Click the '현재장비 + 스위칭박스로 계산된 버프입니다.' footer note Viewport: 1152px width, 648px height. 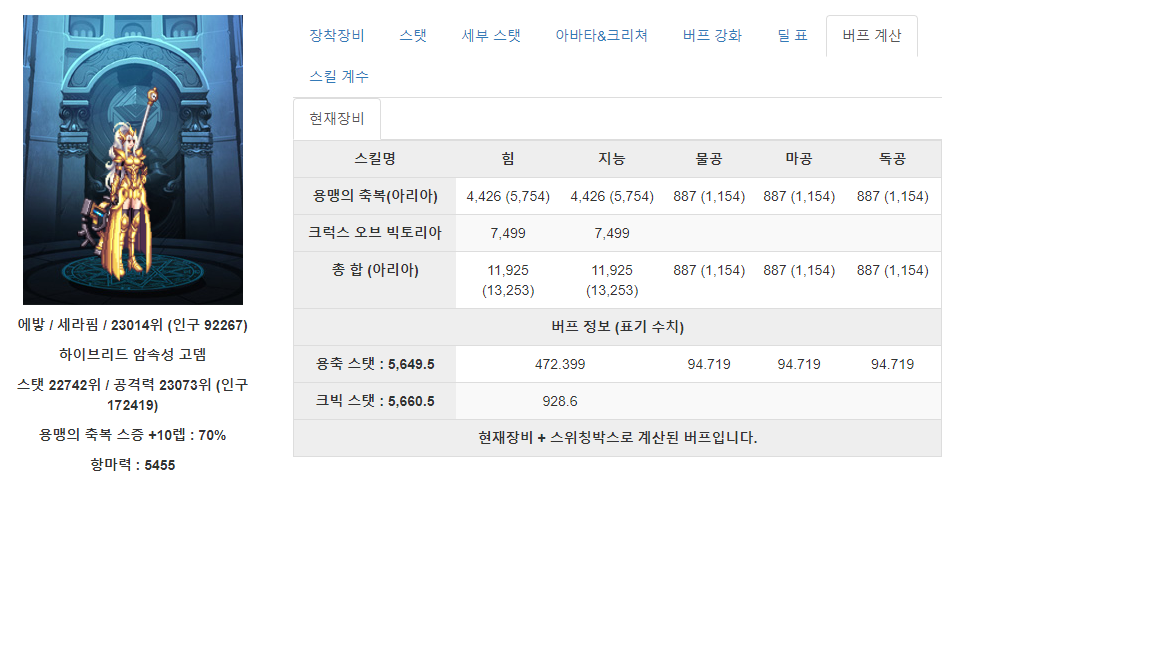tap(618, 438)
